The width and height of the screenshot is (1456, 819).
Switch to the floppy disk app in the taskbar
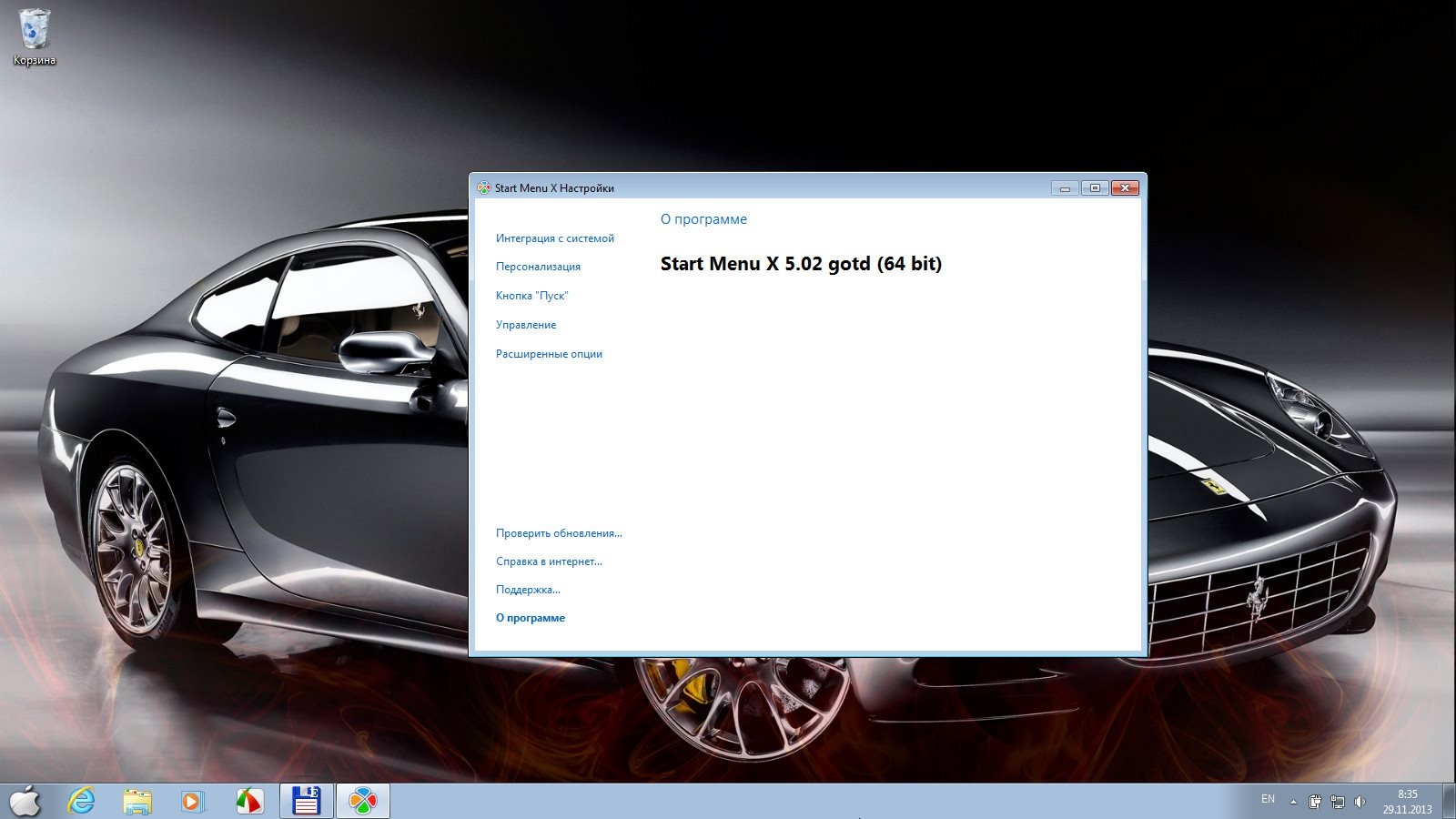[x=307, y=801]
